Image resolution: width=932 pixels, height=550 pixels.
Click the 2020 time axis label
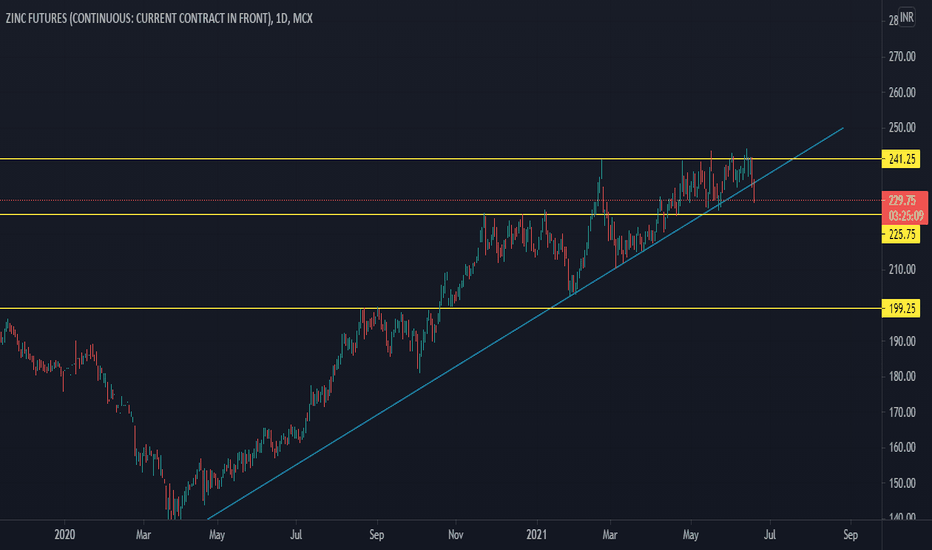tap(64, 535)
